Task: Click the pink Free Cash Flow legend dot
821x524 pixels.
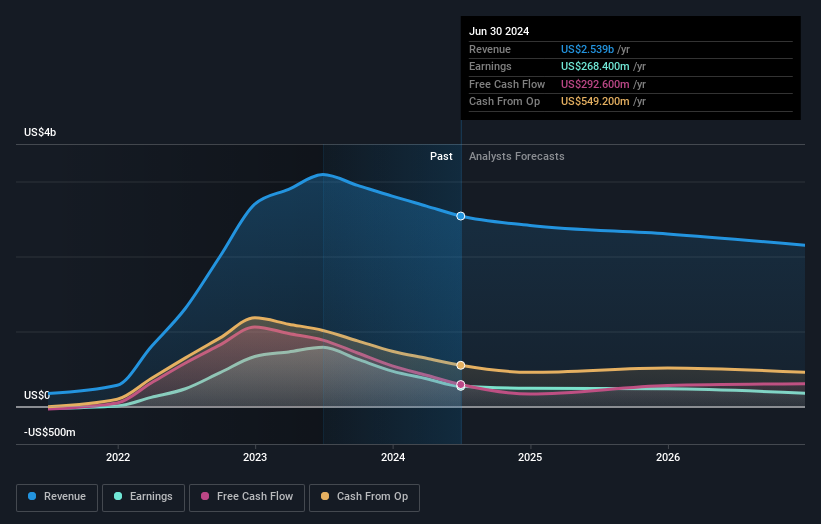Action: (205, 496)
